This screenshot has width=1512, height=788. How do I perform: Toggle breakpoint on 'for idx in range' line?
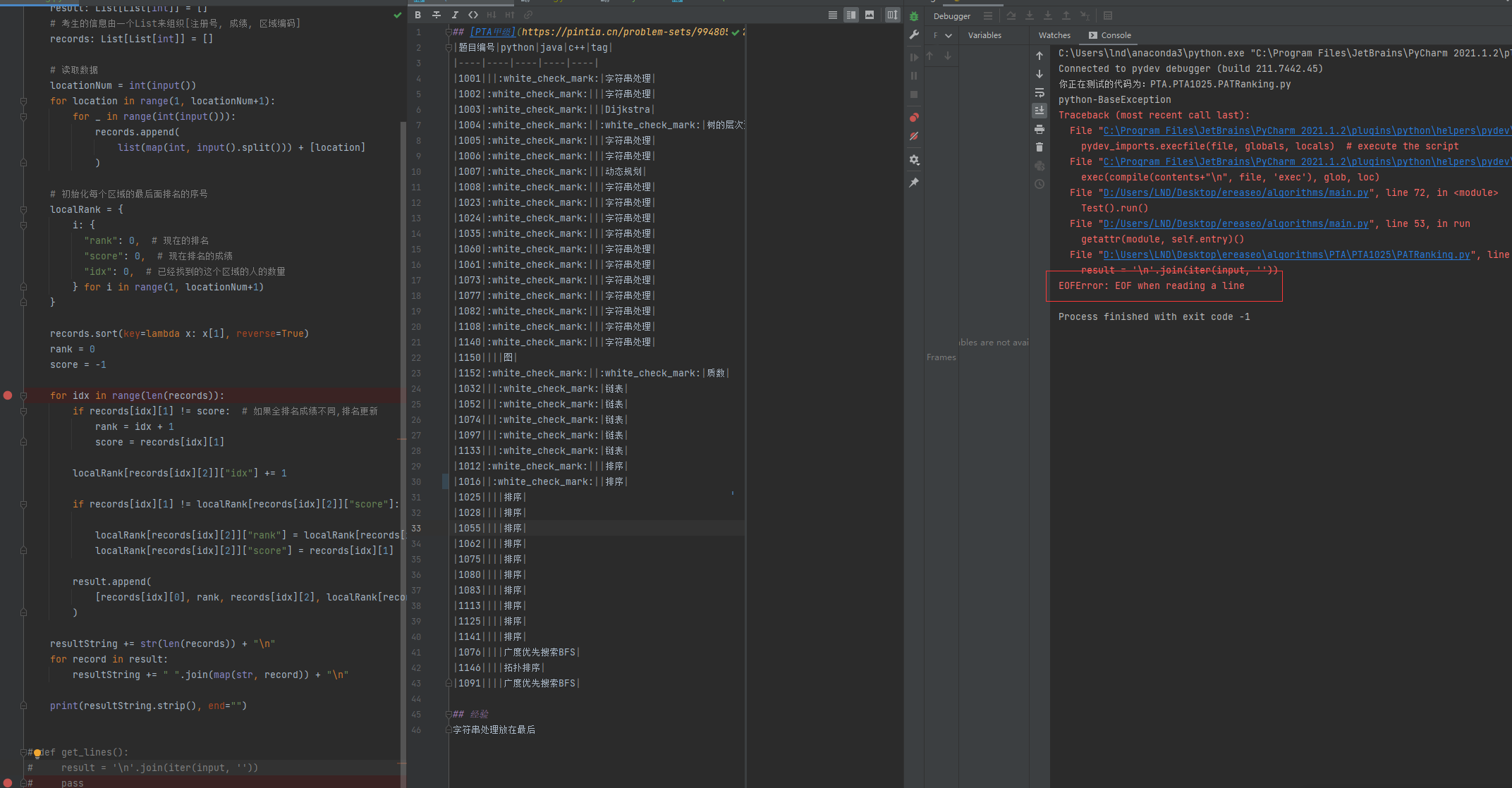tap(8, 395)
